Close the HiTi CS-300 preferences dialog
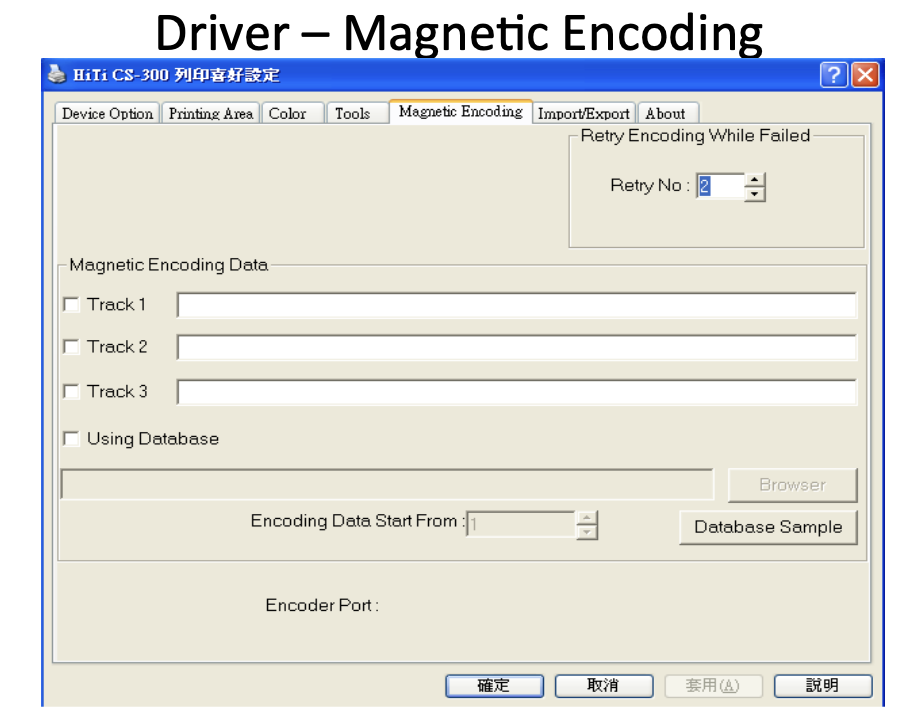This screenshot has height=714, width=918. click(x=865, y=75)
